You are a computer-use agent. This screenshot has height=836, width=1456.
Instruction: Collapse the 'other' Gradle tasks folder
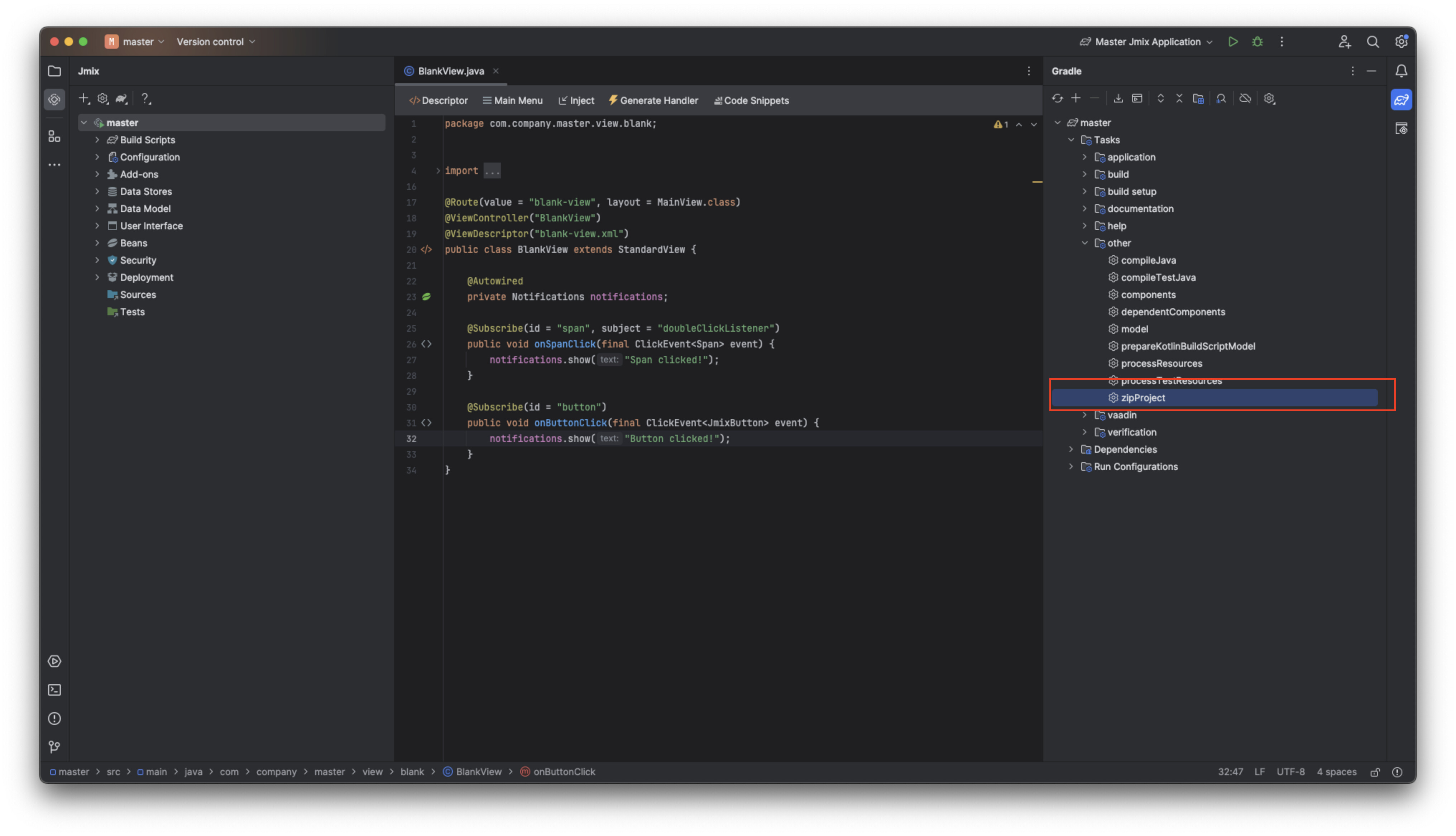1084,243
